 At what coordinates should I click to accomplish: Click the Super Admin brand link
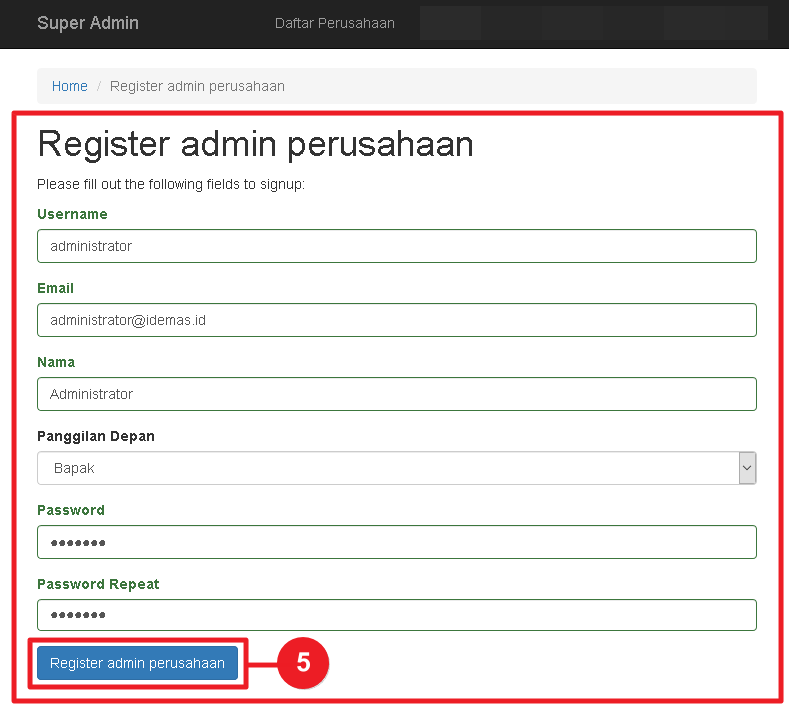[x=88, y=23]
